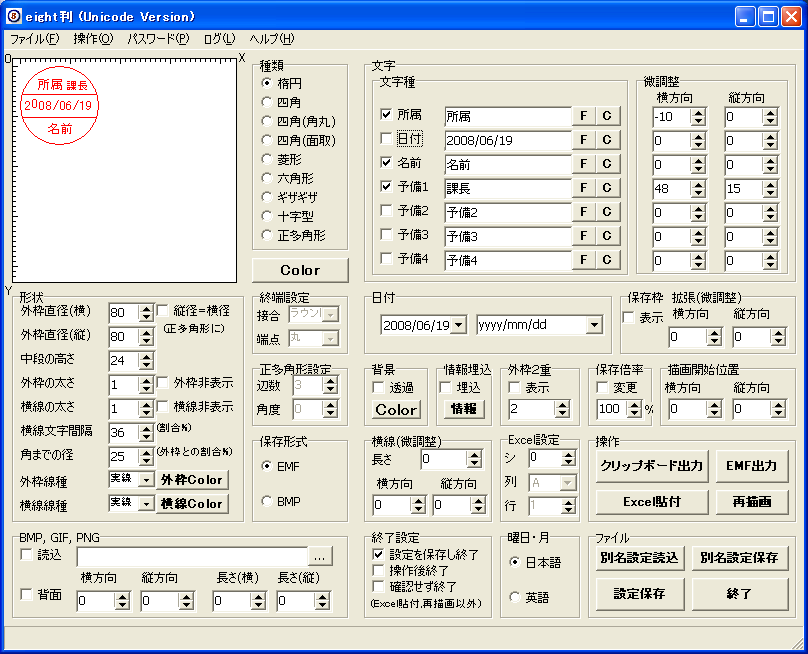The image size is (808, 654).
Task: Click the 終了 exit button
Action: pyautogui.click(x=739, y=594)
